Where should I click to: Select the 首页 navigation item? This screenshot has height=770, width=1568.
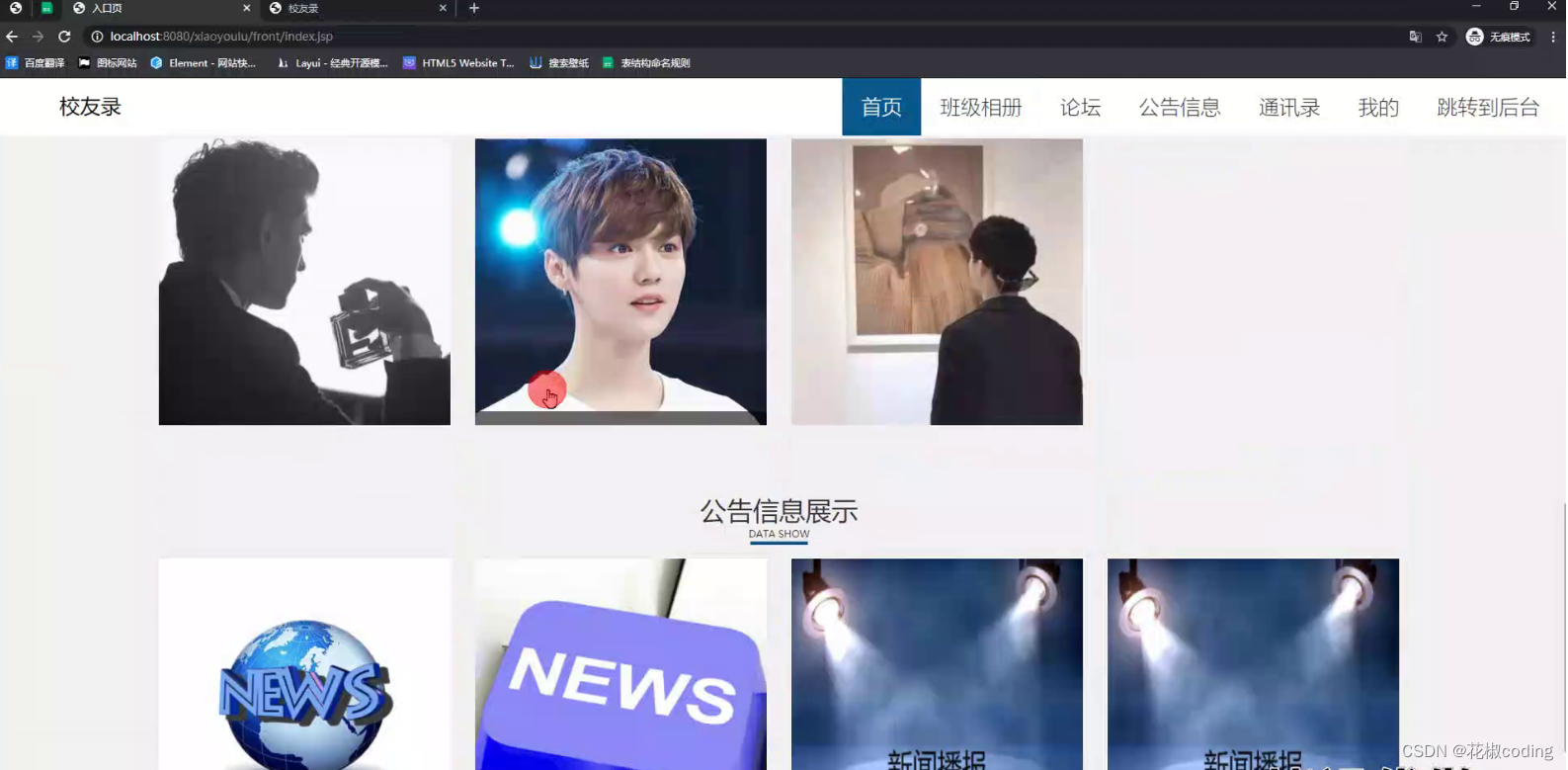[x=881, y=107]
